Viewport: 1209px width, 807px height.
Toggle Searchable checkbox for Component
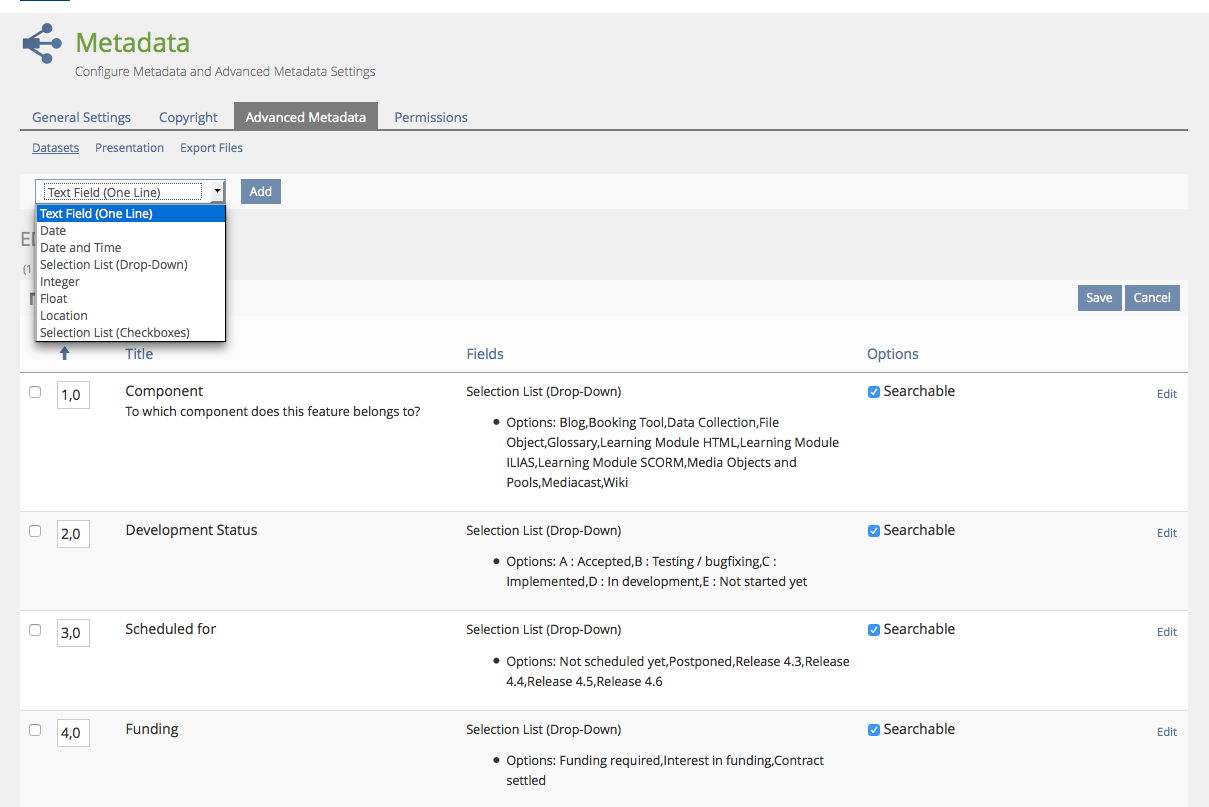coord(874,392)
